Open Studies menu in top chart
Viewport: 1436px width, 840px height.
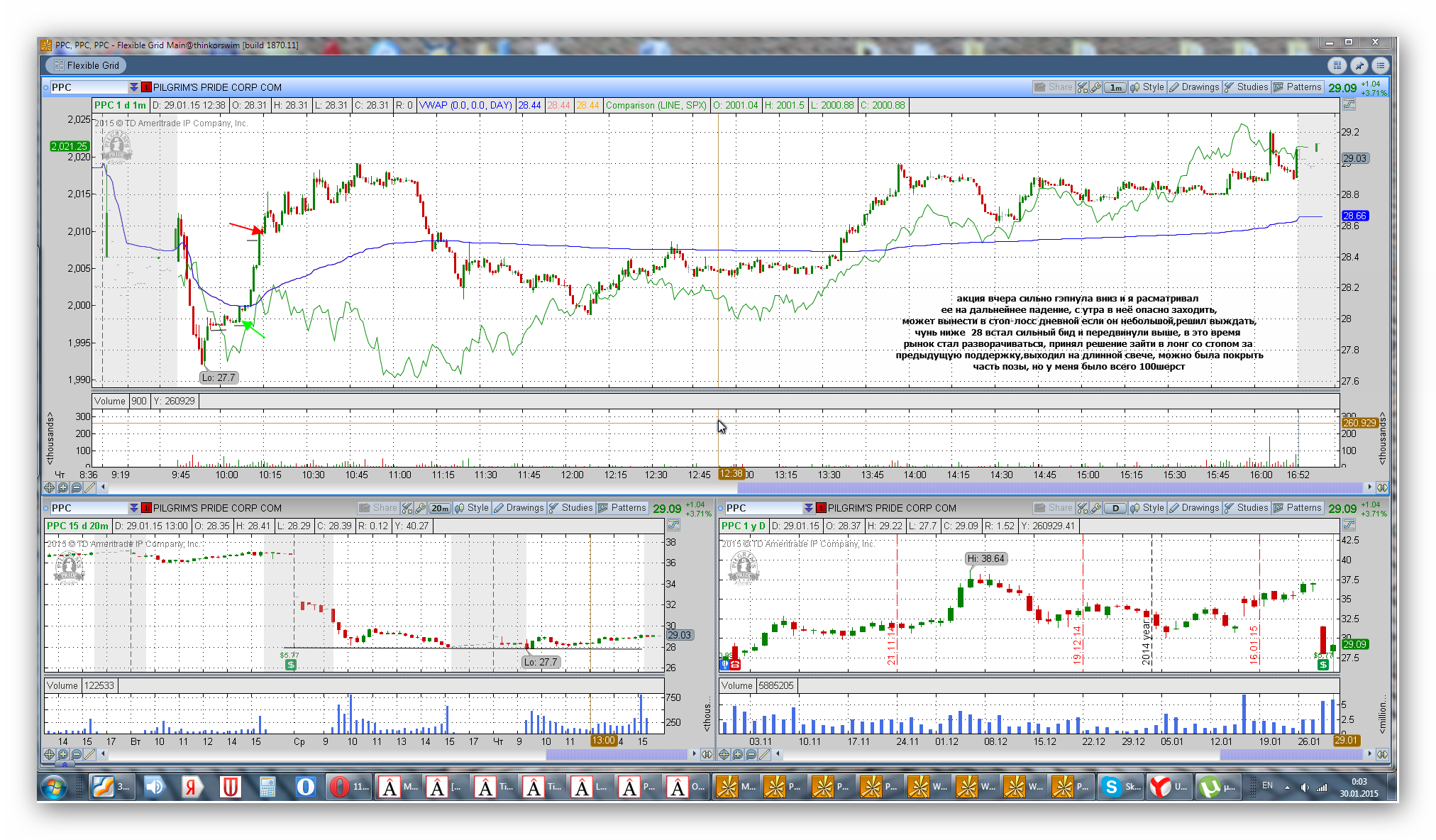point(1246,87)
